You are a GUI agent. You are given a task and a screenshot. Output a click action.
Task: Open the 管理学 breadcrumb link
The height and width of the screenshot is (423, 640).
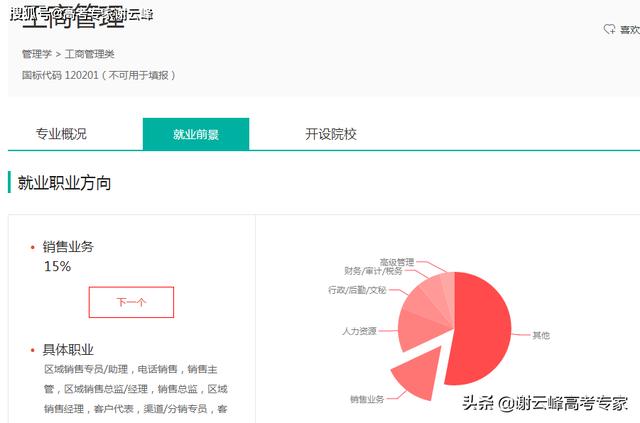coord(37,54)
